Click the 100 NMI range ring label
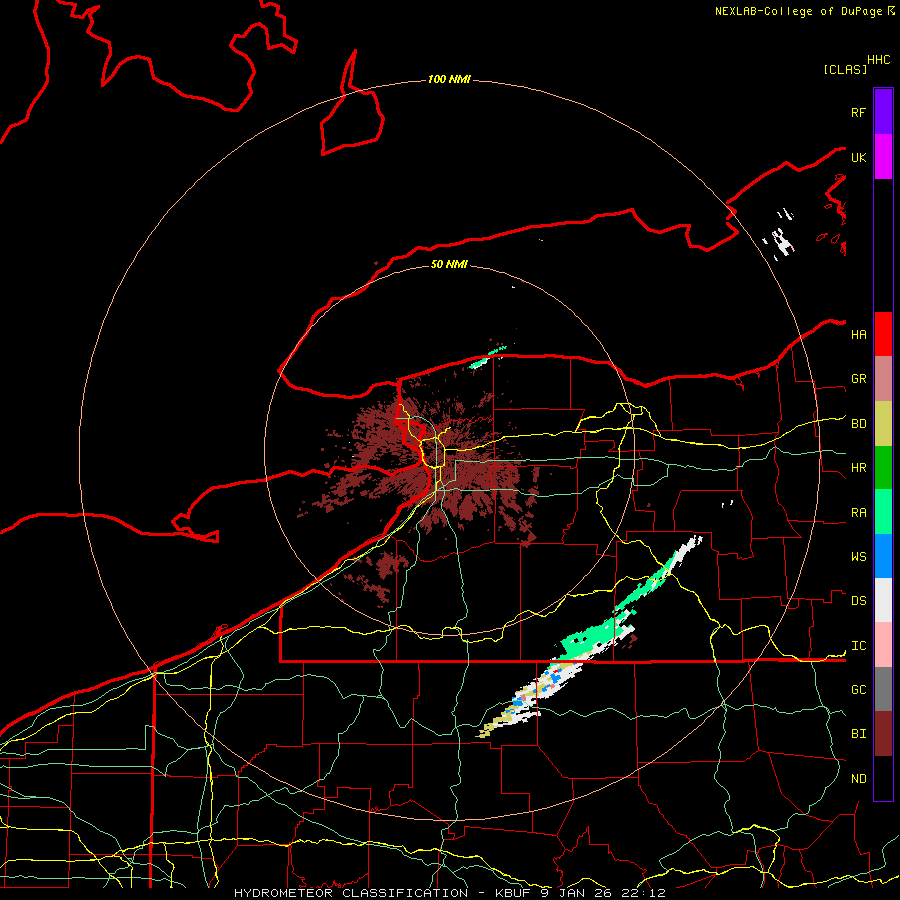This screenshot has width=900, height=900. click(x=449, y=79)
